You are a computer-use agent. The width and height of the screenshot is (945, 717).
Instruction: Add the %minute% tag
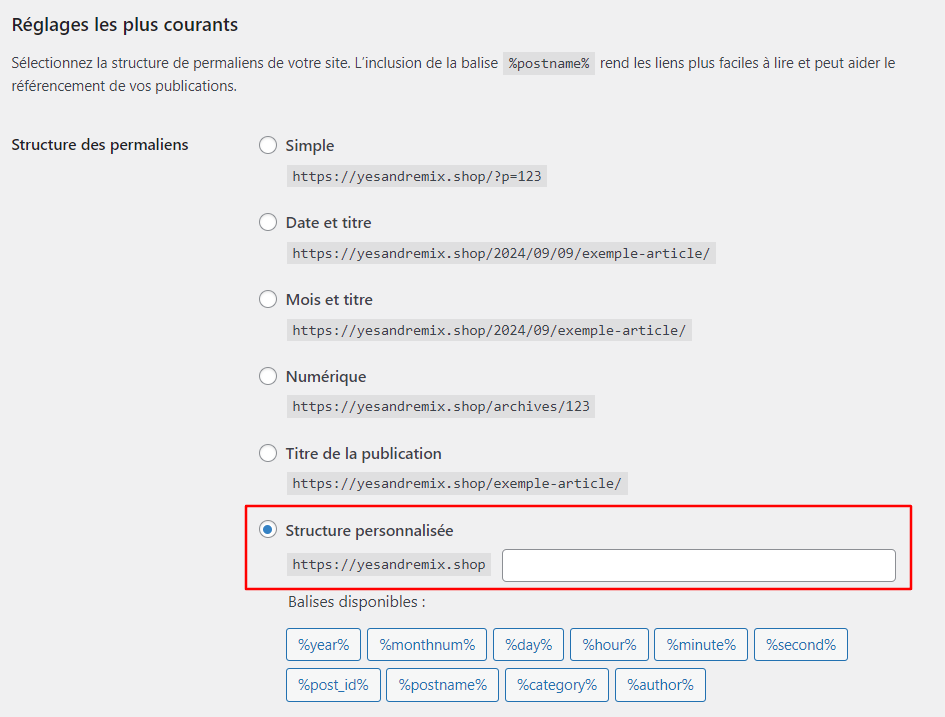[x=700, y=644]
